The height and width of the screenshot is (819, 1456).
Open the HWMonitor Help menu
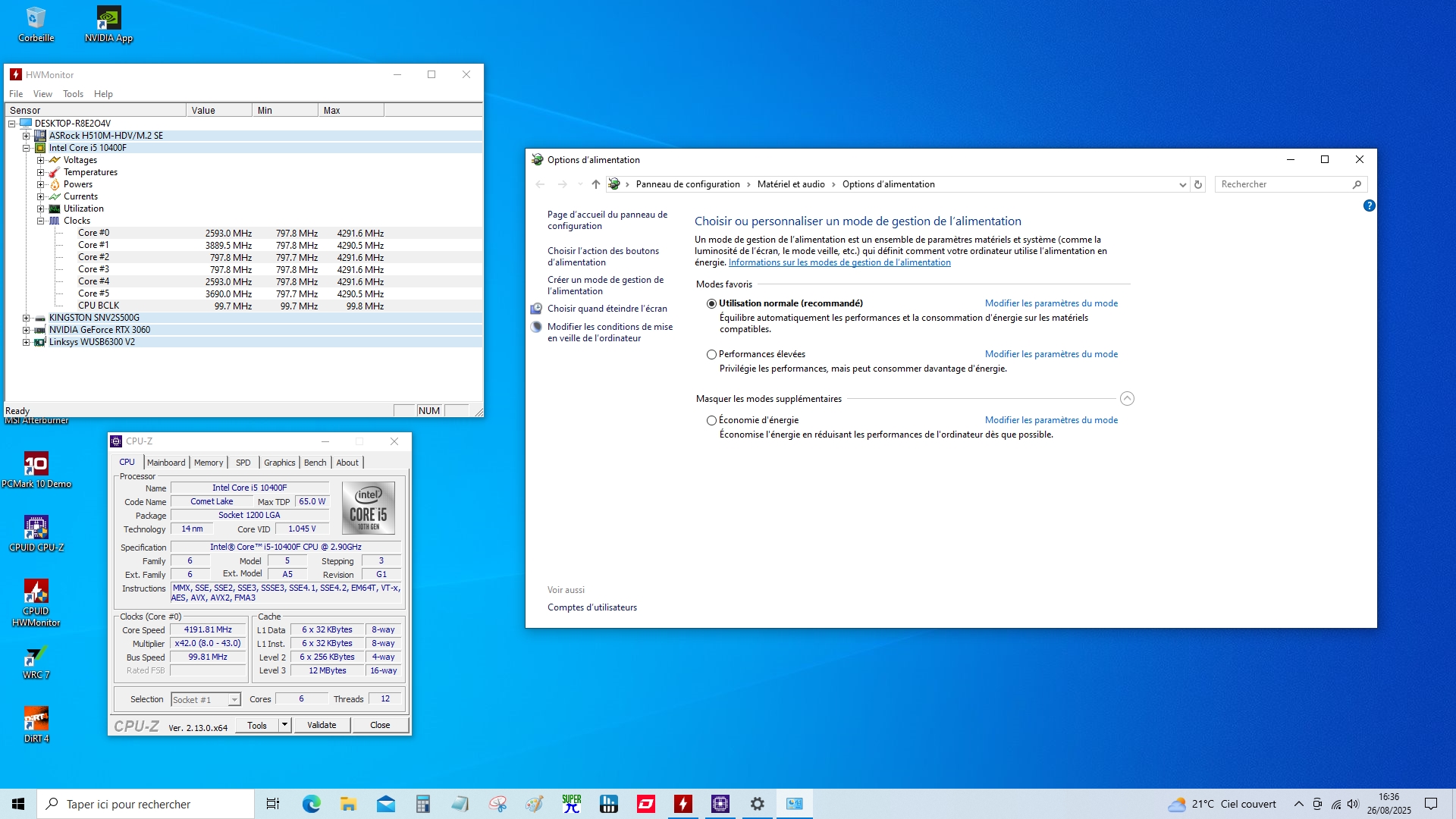[x=103, y=94]
